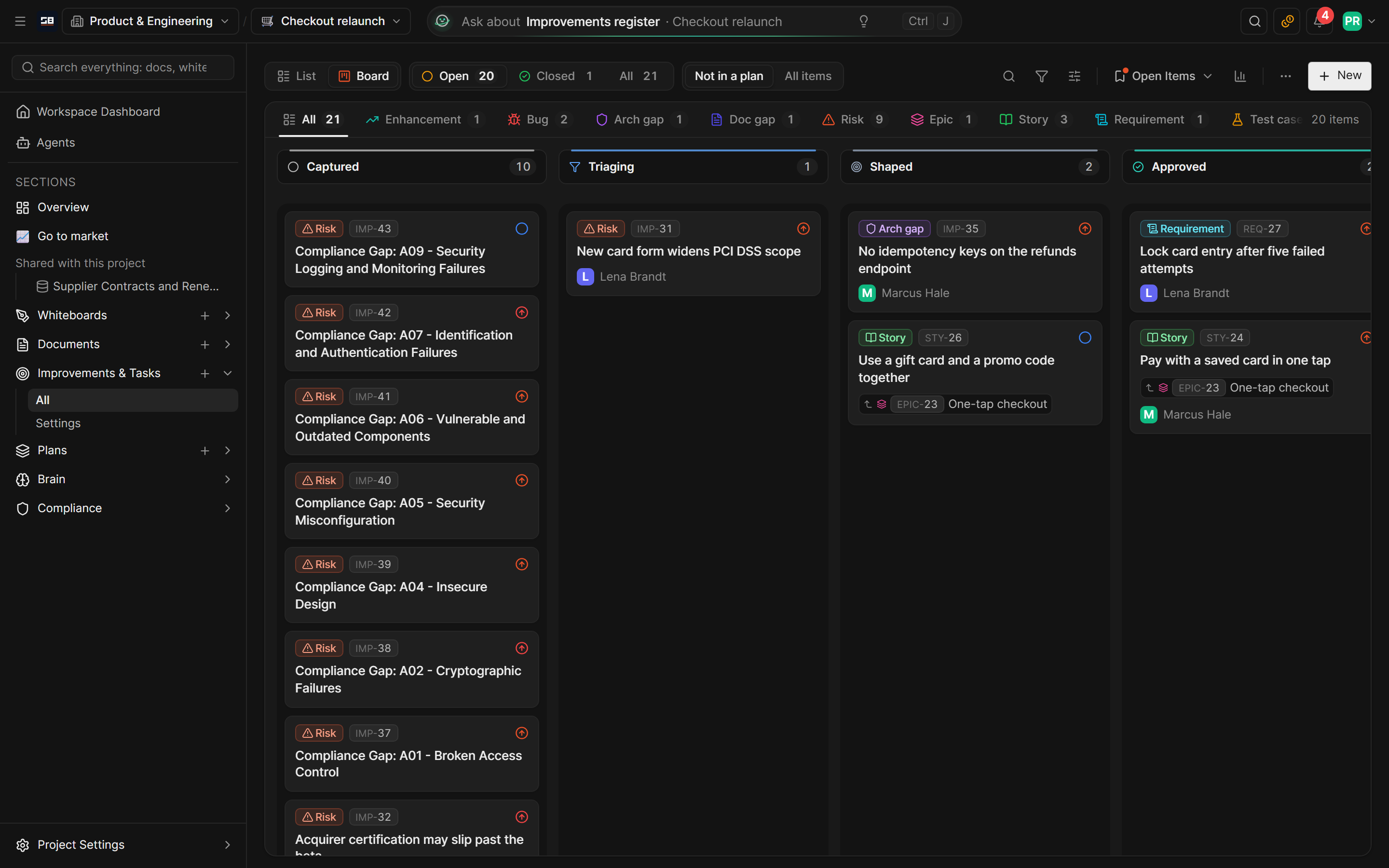This screenshot has height=868, width=1389.
Task: Click the lightbulb suggestions icon
Action: 863,21
